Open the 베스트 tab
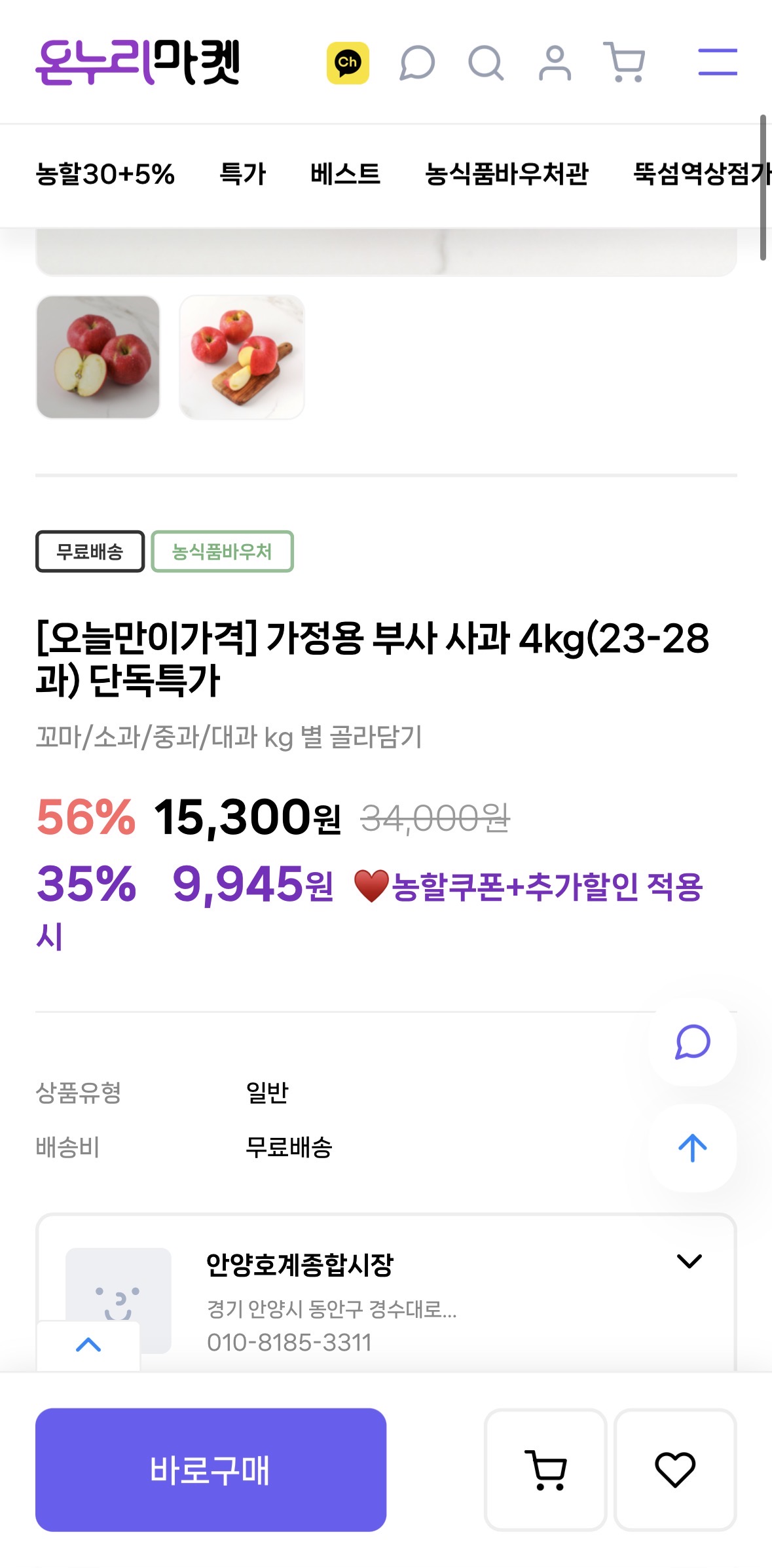The width and height of the screenshot is (772, 1568). coord(345,174)
